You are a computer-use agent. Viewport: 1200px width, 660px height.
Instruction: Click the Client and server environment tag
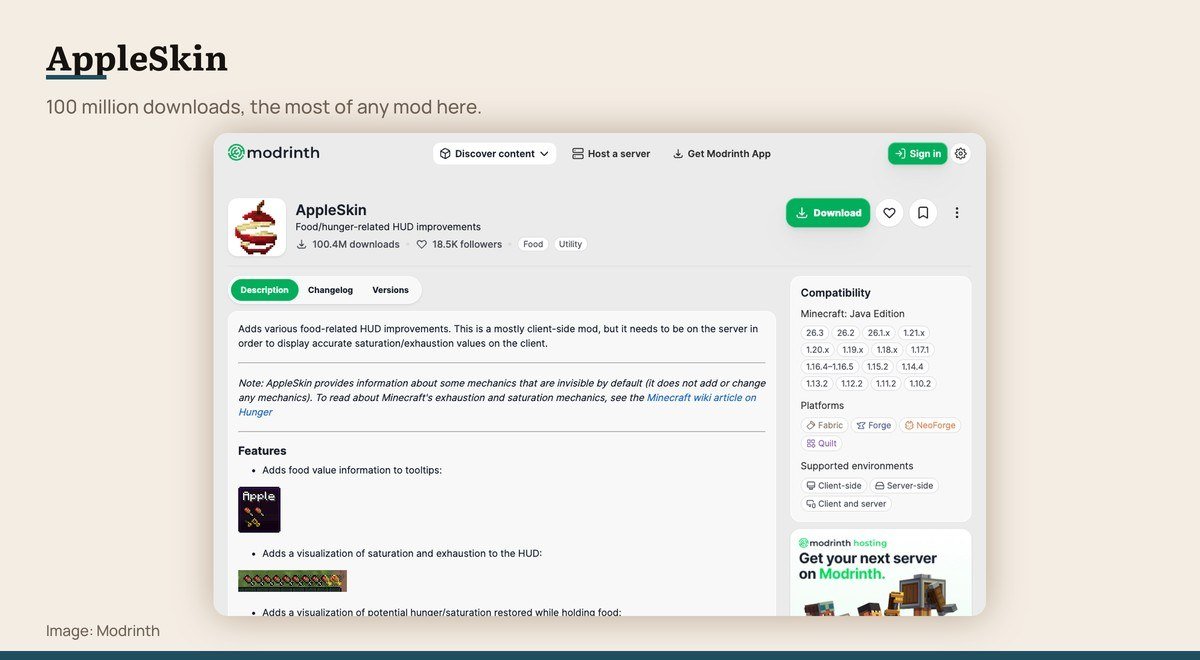coord(847,504)
